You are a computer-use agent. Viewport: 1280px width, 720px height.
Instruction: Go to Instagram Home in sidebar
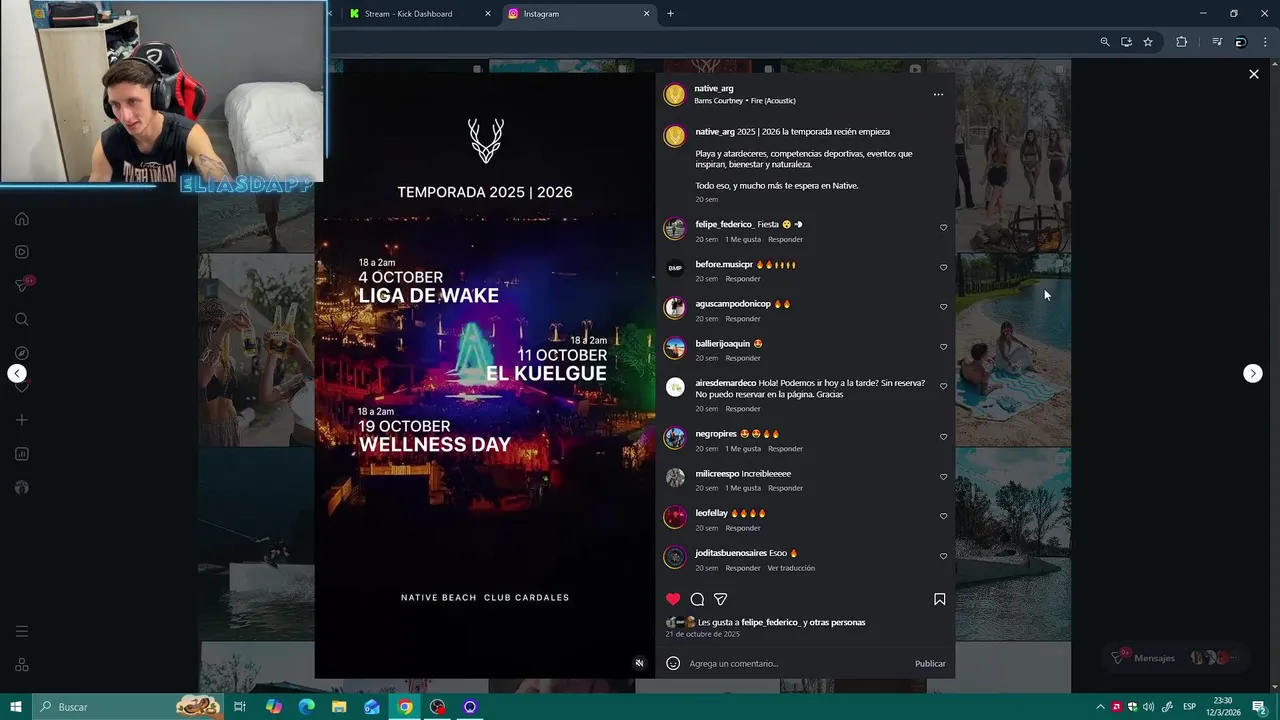click(22, 219)
